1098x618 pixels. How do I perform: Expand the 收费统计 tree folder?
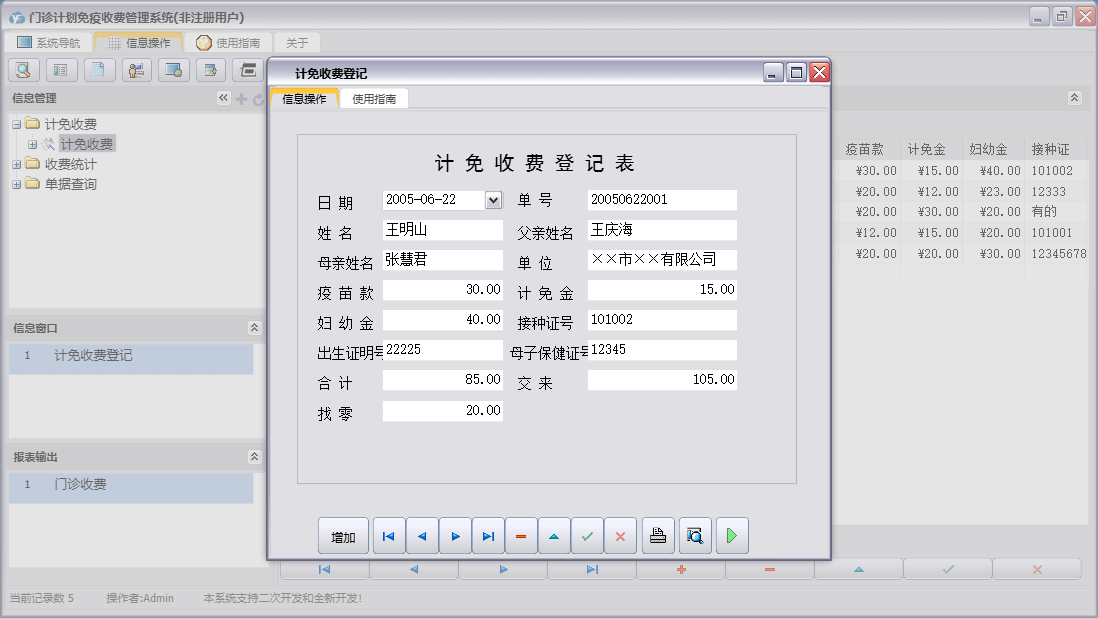click(x=16, y=164)
